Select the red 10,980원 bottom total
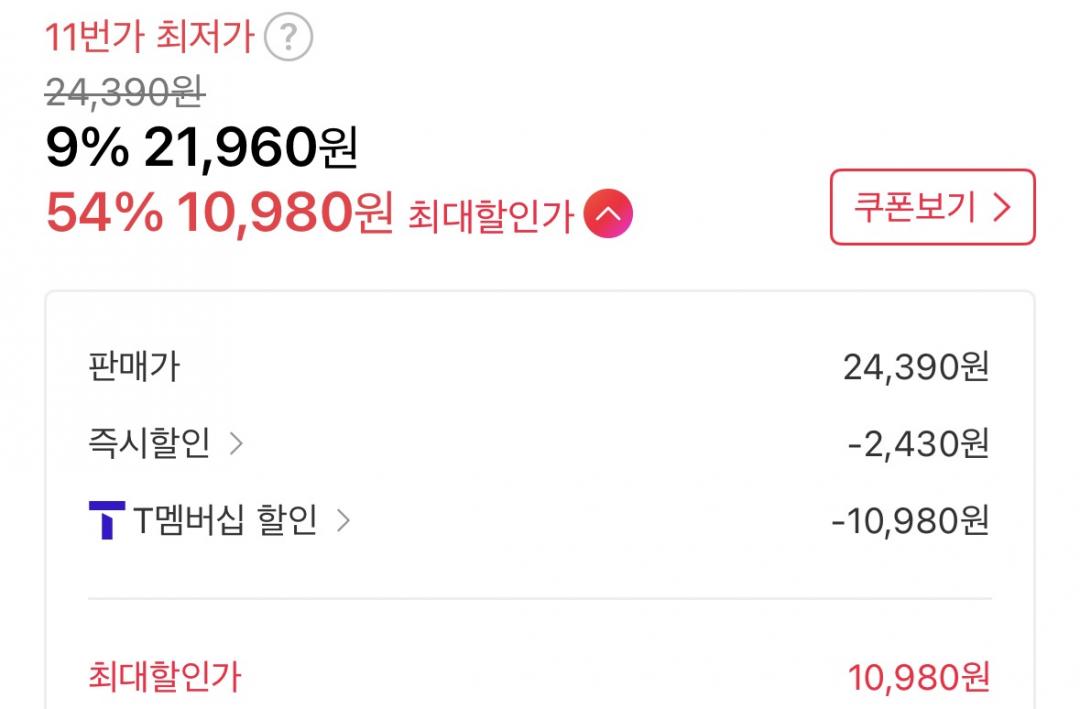The height and width of the screenshot is (709, 1080). click(919, 678)
